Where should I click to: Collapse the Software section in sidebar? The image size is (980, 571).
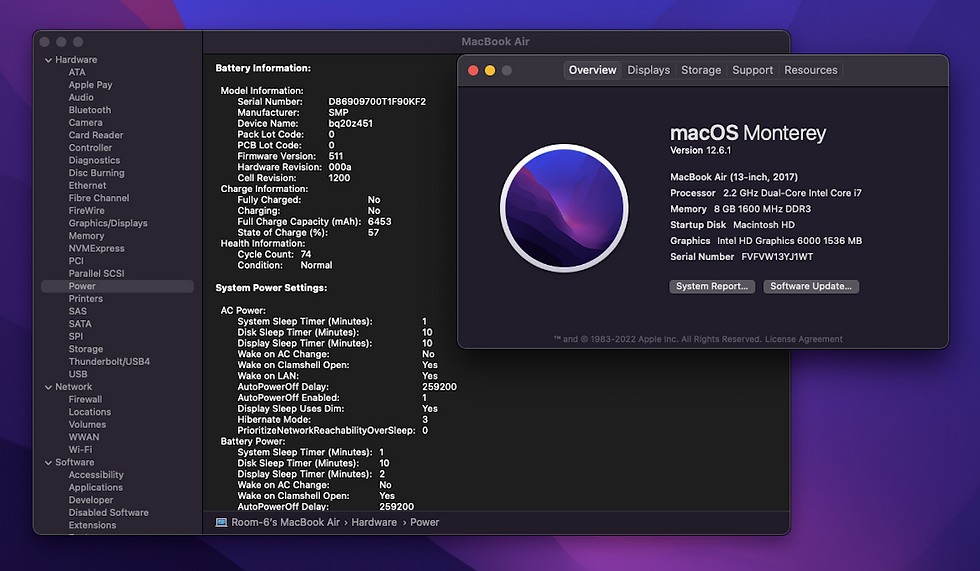pos(48,462)
